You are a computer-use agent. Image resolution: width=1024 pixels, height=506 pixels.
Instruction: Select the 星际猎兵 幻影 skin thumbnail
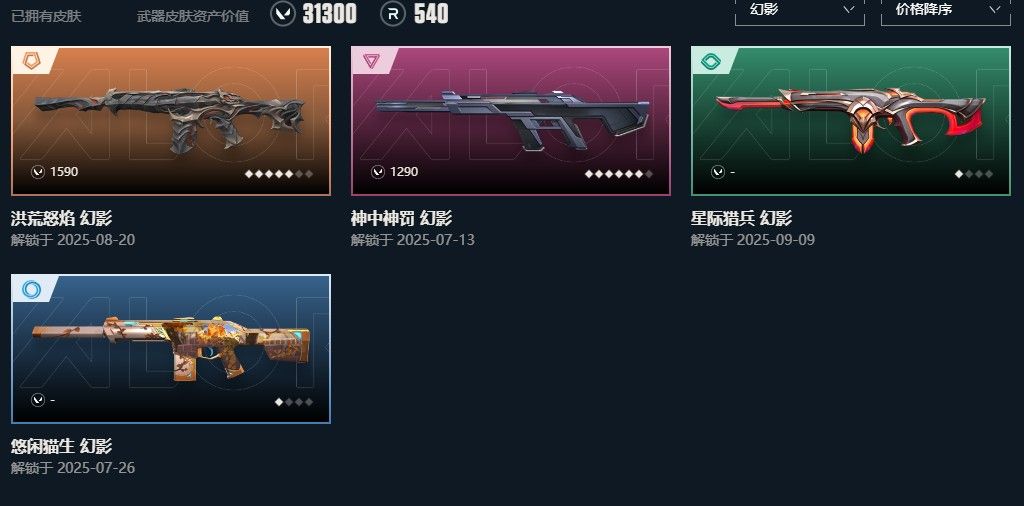[x=851, y=121]
